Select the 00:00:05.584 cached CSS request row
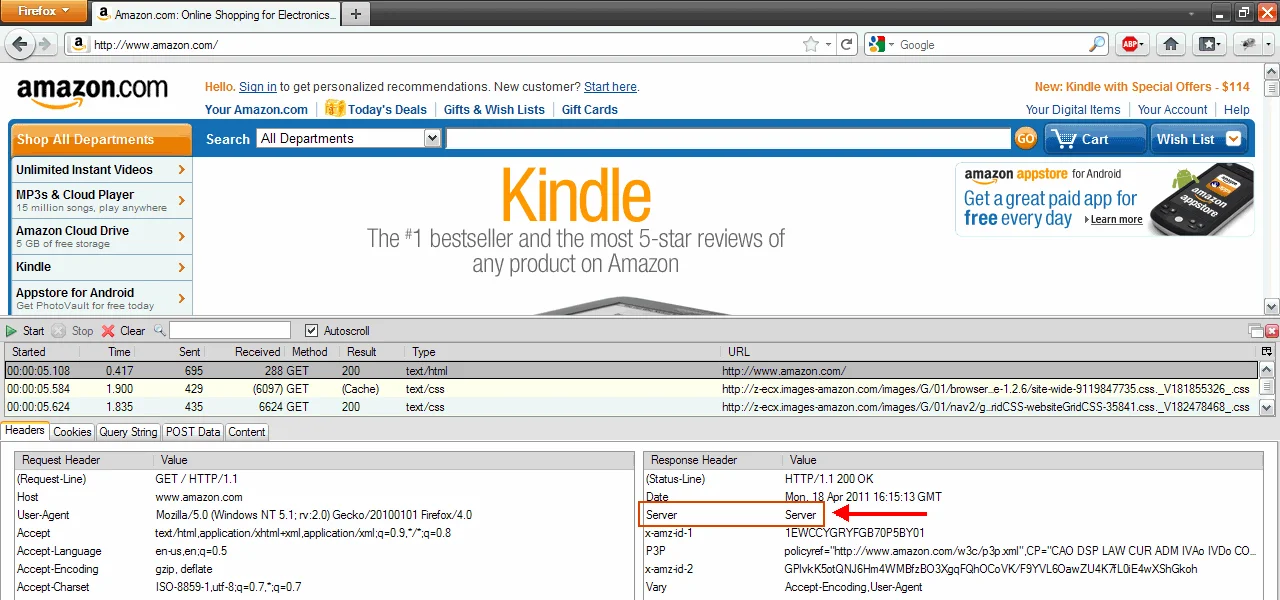The height and width of the screenshot is (600, 1280). coord(630,389)
